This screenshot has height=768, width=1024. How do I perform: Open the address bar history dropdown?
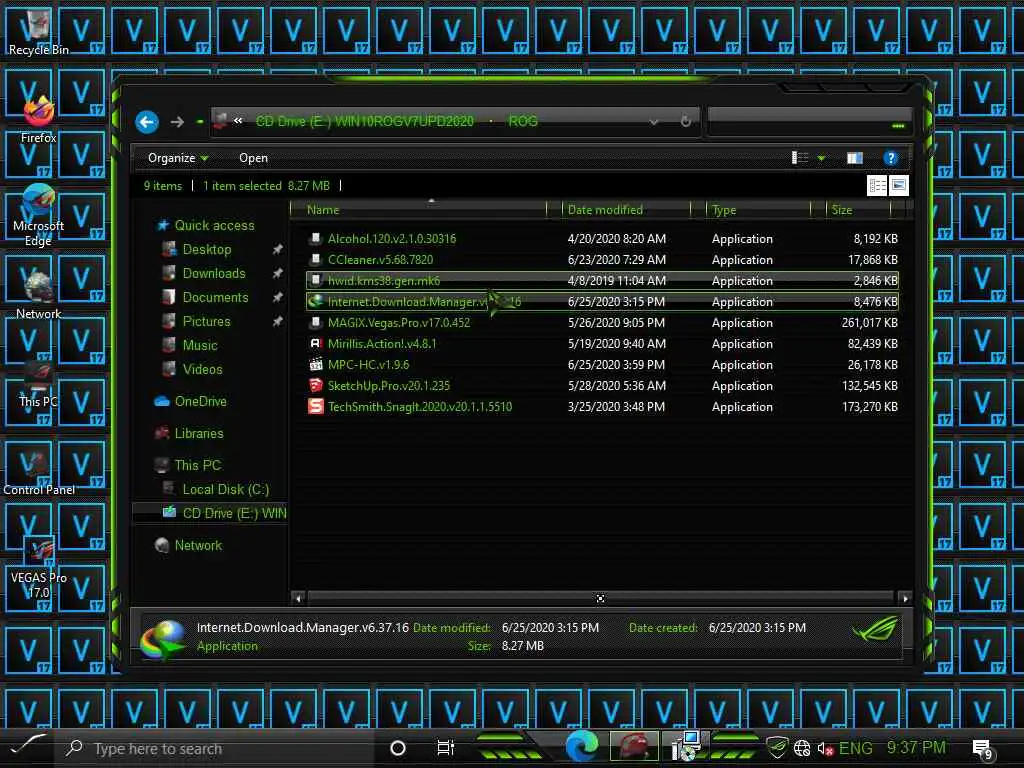(654, 122)
